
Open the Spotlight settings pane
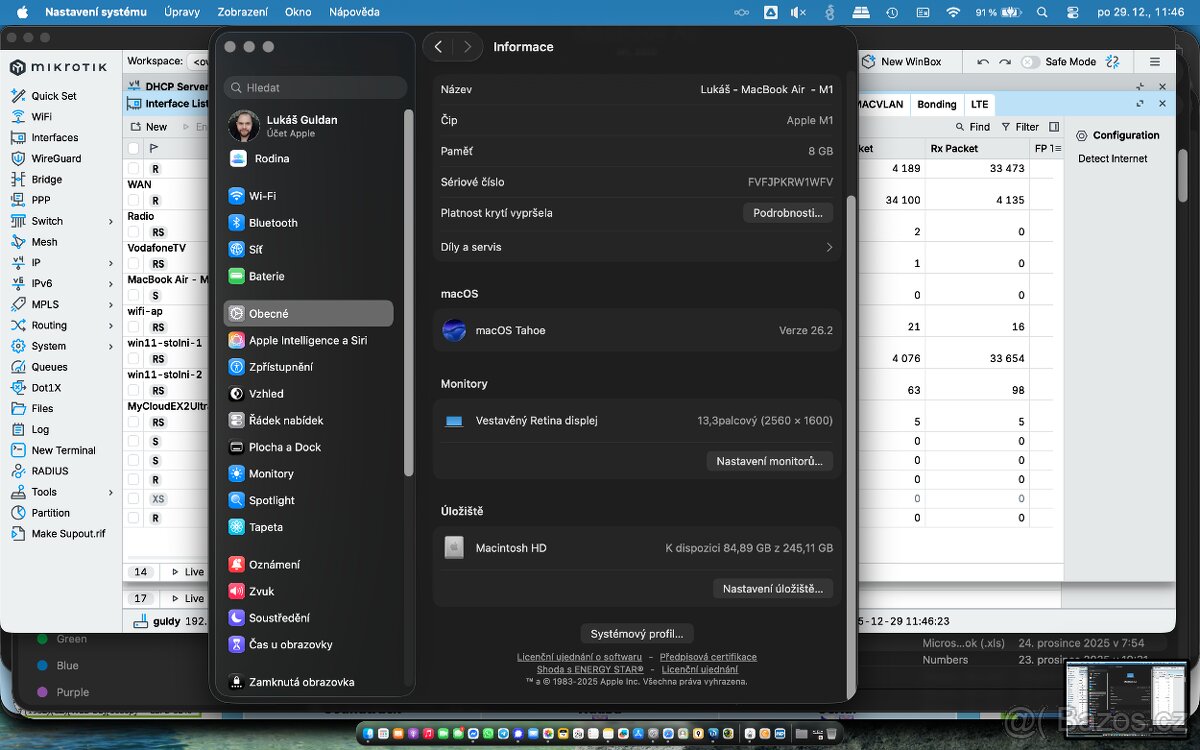click(271, 500)
